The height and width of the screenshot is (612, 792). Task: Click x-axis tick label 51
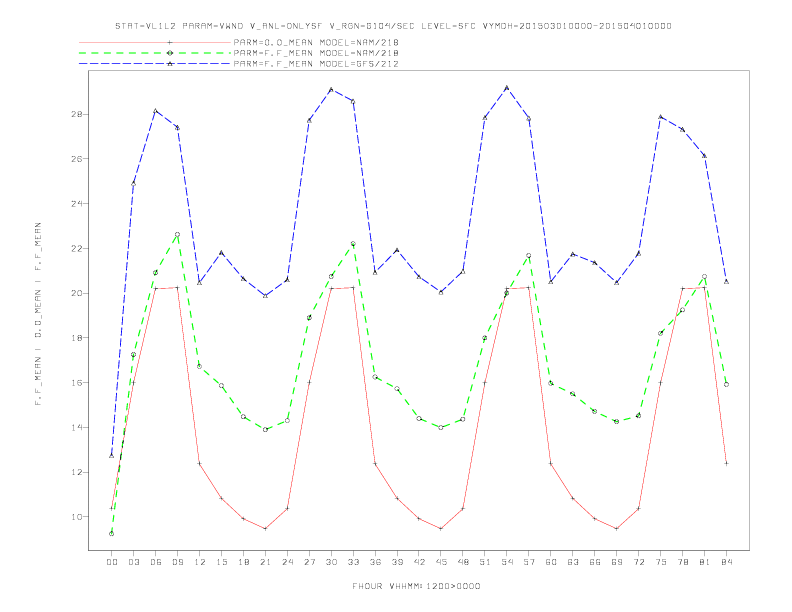485,562
